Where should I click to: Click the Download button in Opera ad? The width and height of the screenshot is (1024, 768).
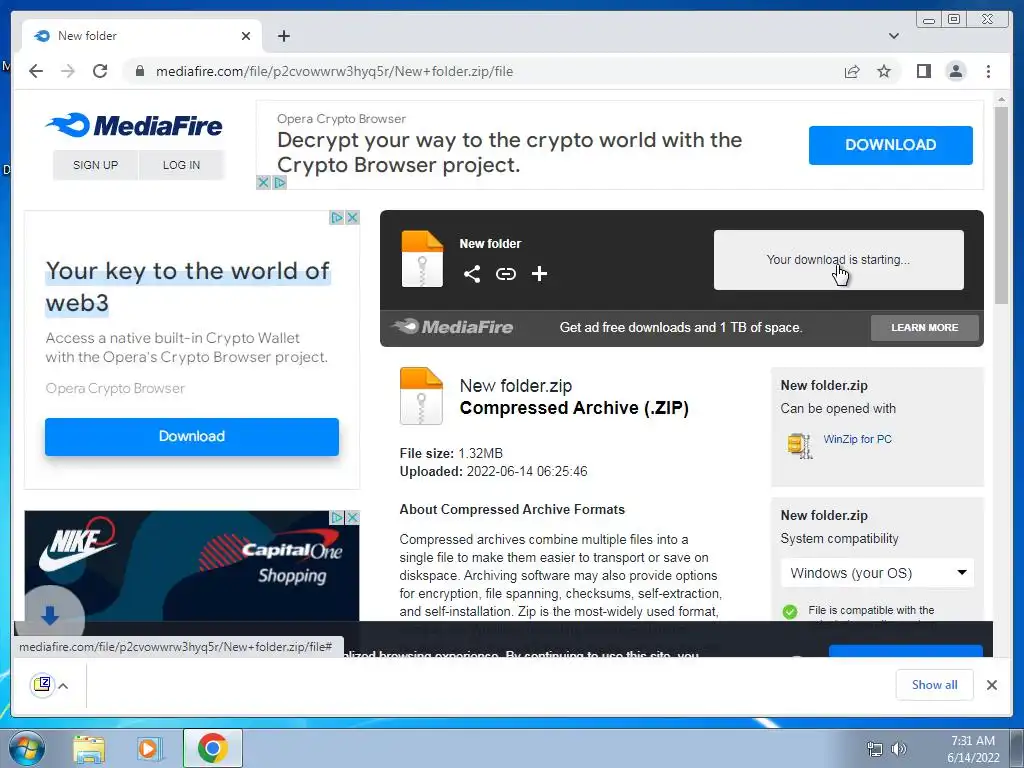[x=191, y=436]
